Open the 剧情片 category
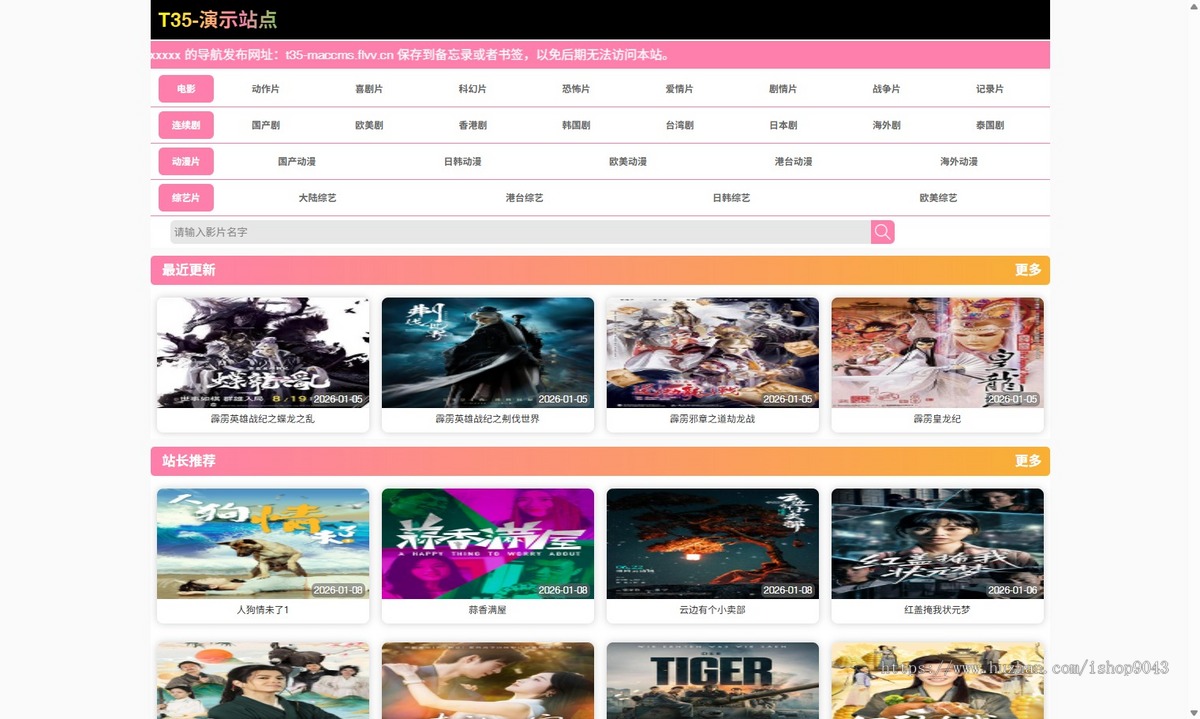 783,89
